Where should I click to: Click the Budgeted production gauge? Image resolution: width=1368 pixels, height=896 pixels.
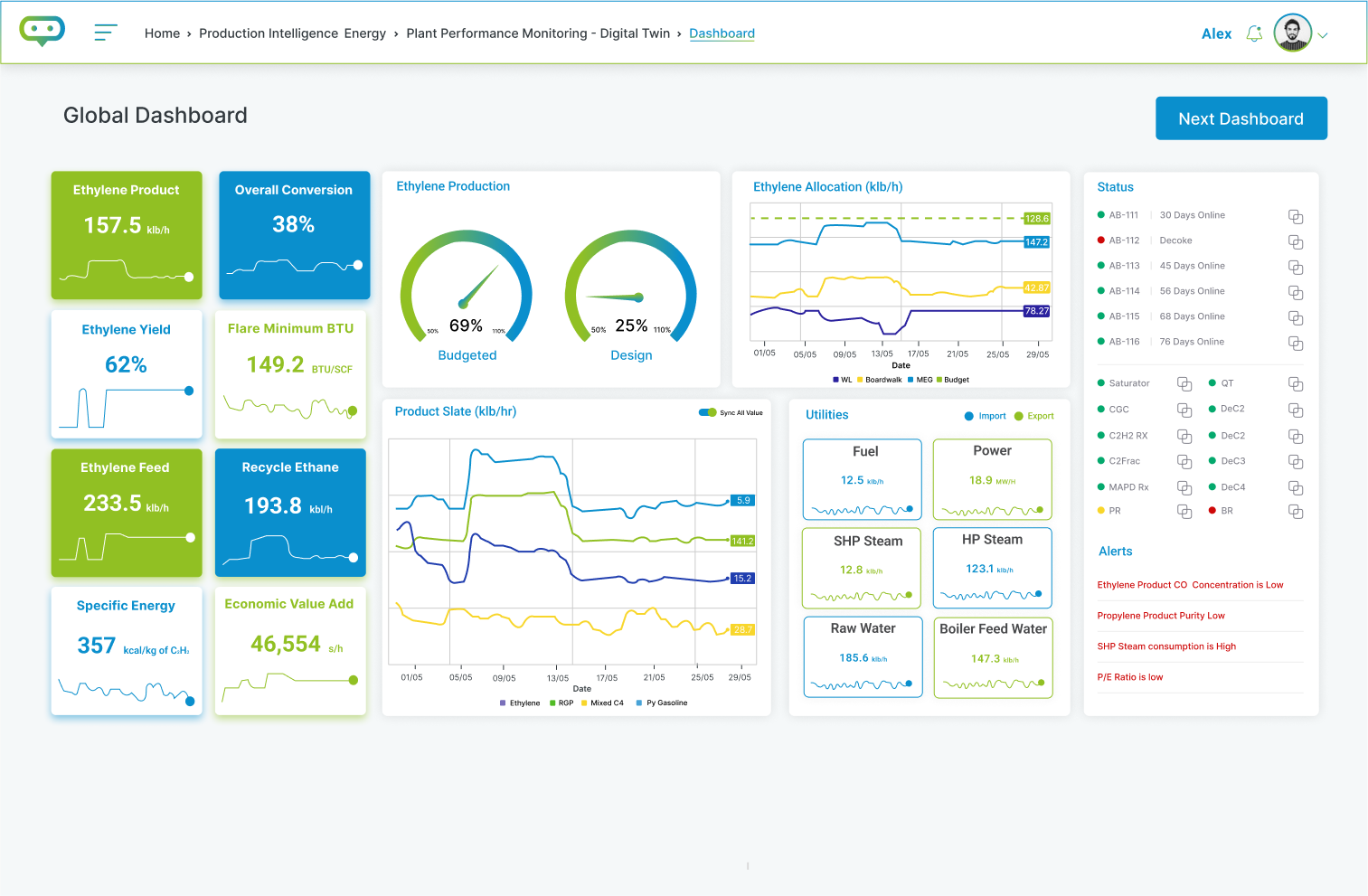point(467,291)
